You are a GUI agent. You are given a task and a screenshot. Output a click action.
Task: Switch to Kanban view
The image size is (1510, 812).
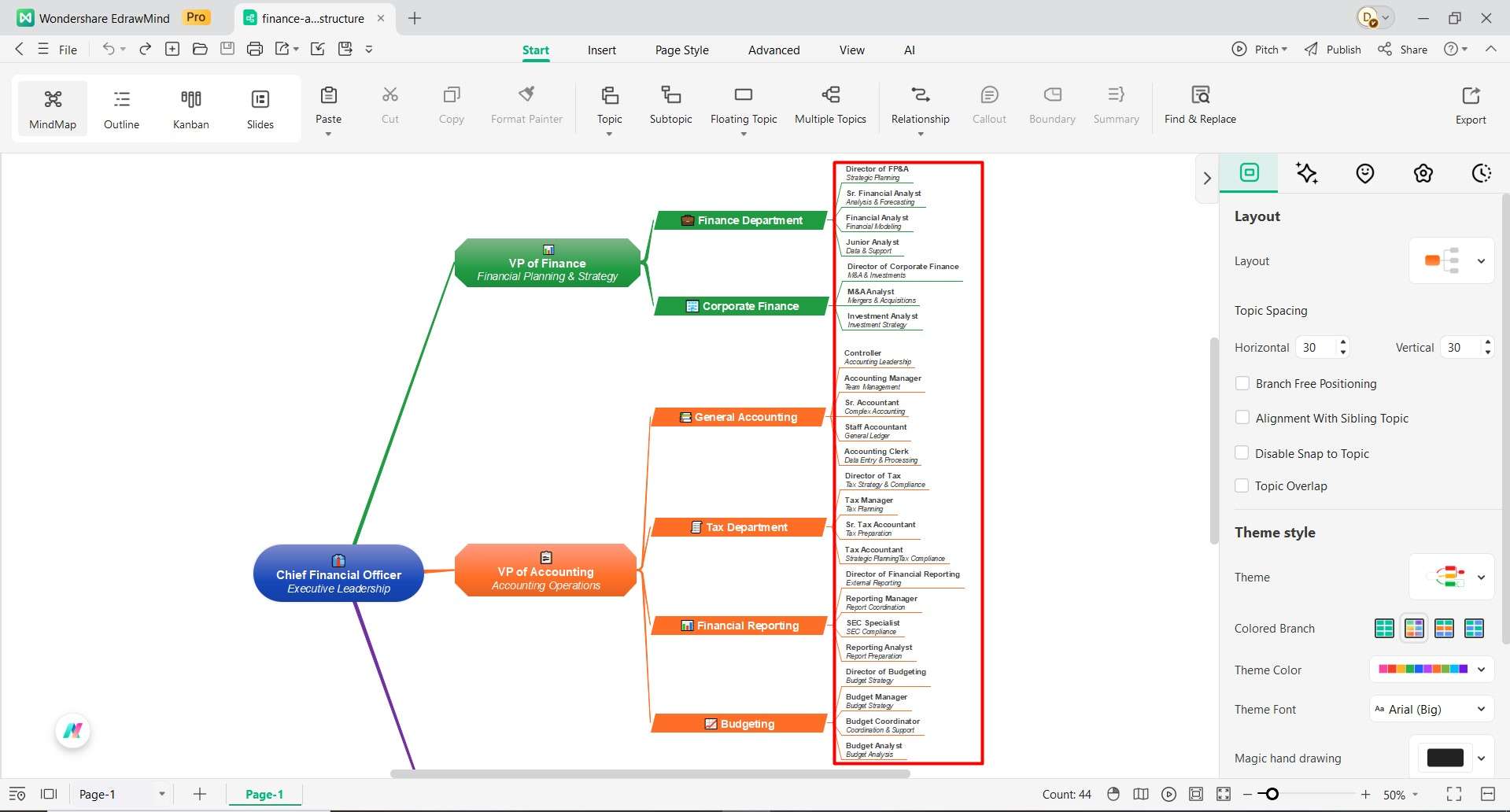[x=191, y=109]
